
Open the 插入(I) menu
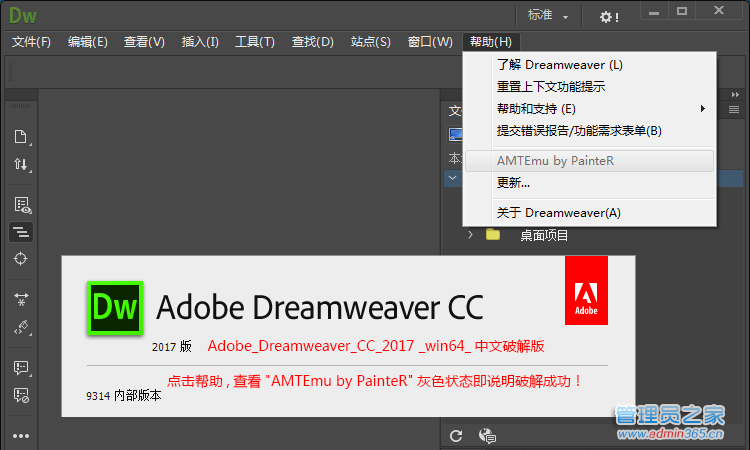click(200, 42)
